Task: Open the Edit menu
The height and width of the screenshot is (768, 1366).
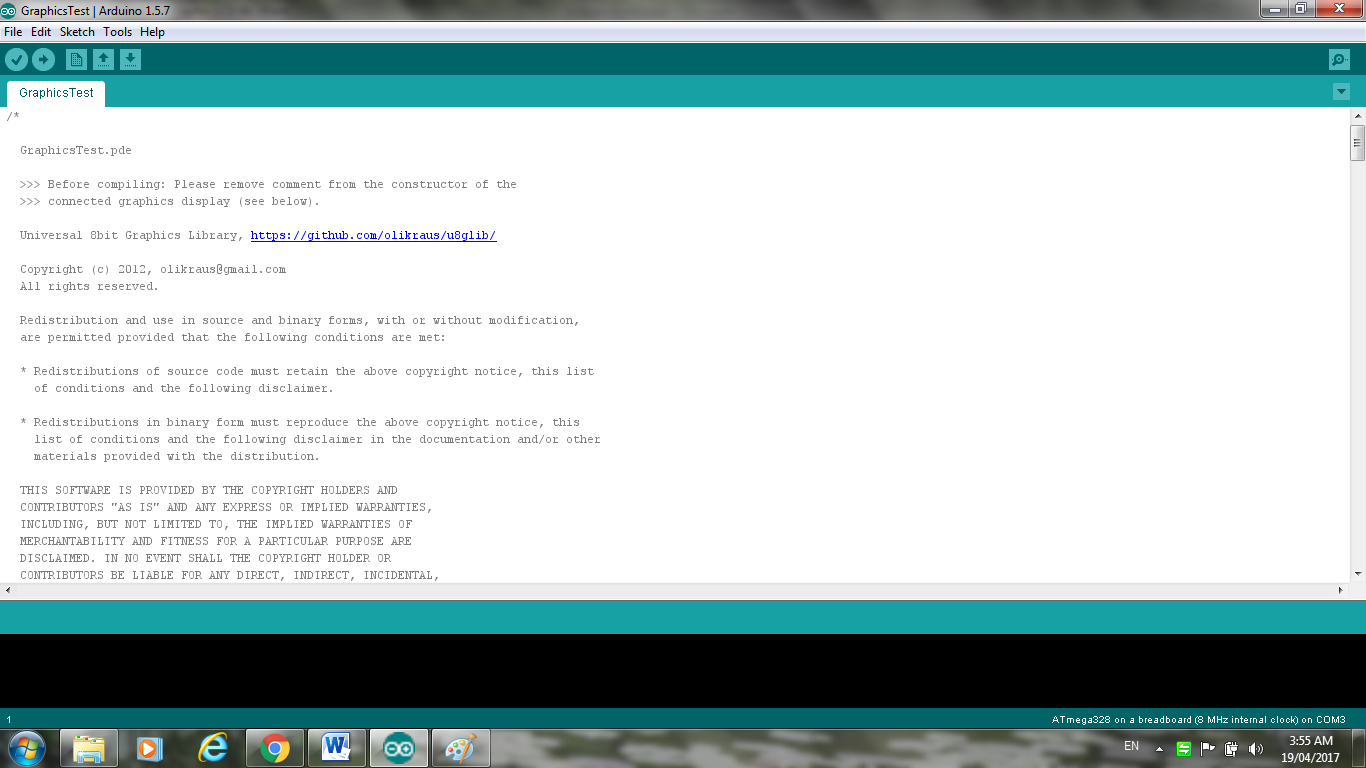Action: coord(41,32)
